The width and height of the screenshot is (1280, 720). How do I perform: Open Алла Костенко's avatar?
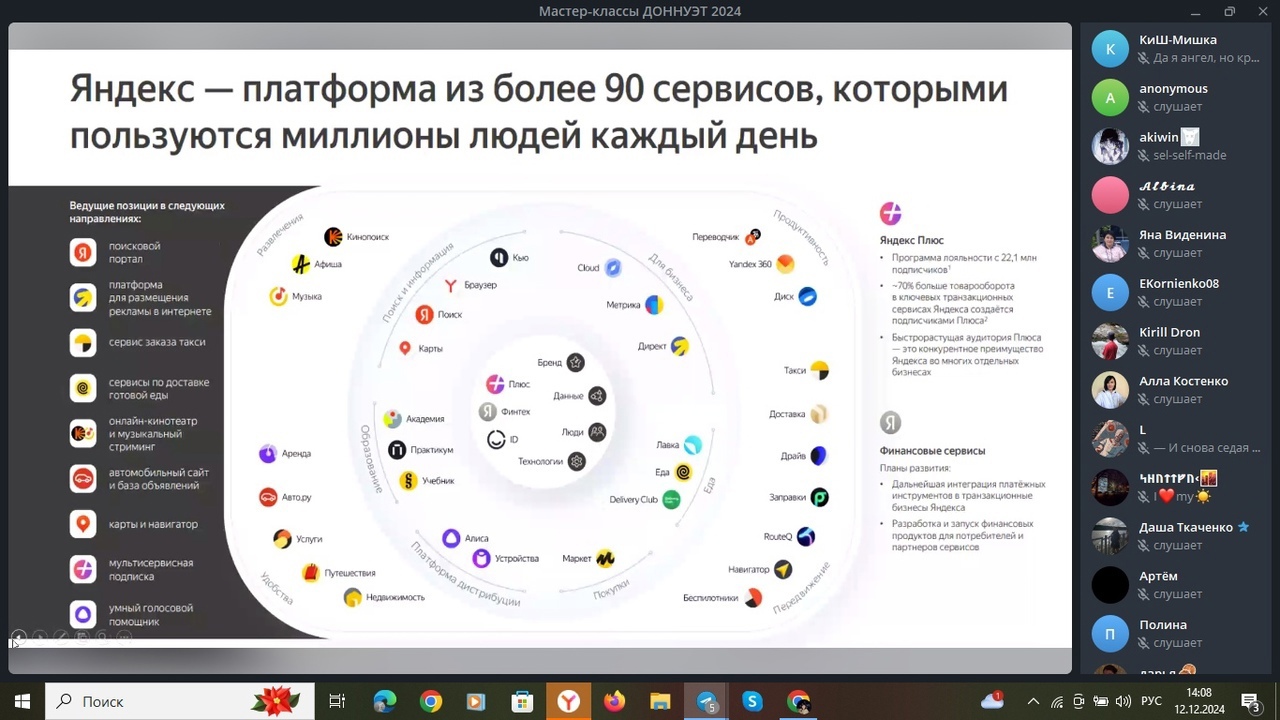click(x=1110, y=390)
